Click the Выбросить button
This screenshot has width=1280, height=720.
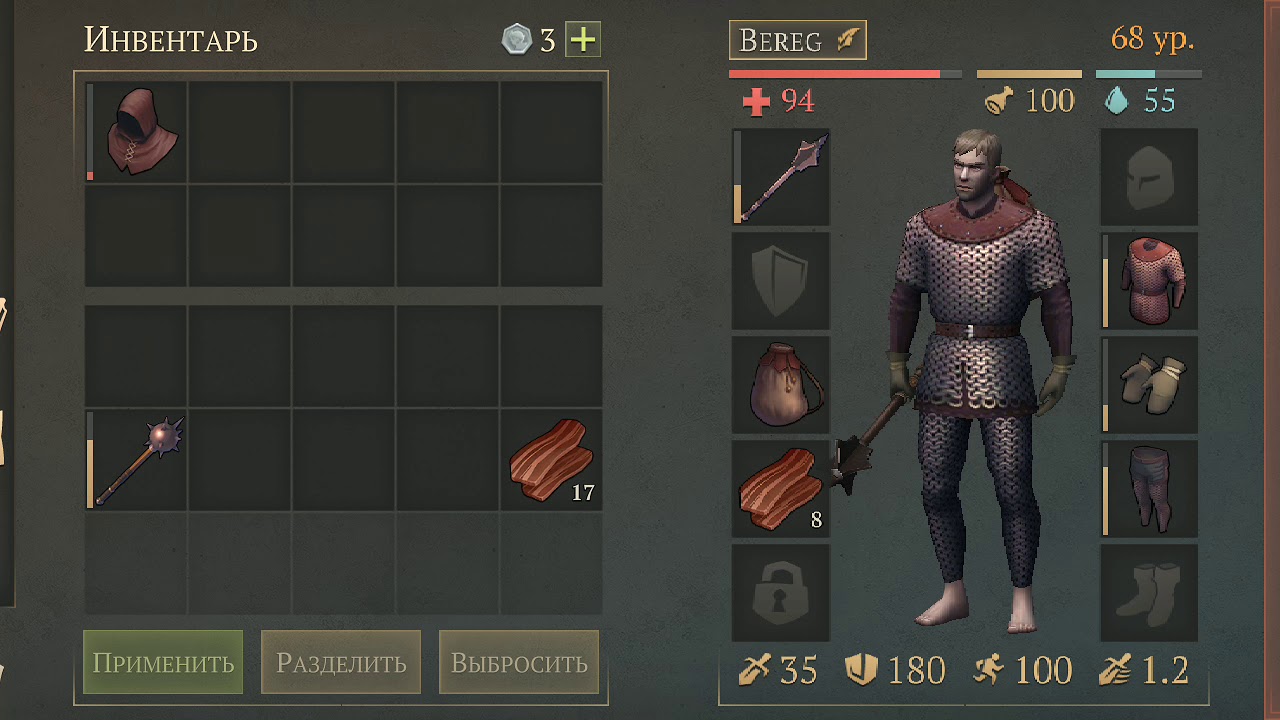(519, 662)
